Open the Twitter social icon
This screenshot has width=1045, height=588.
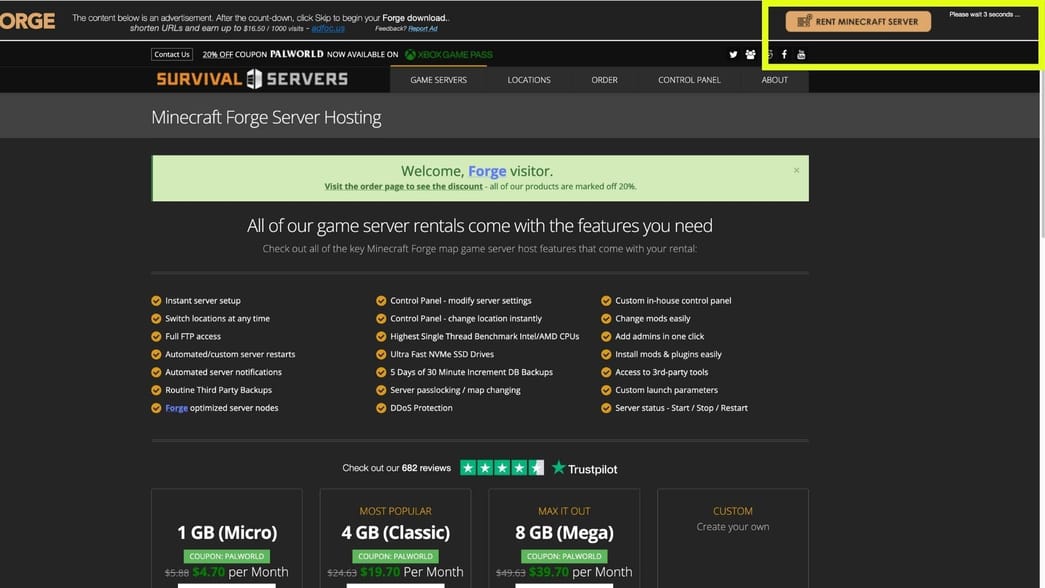coord(733,54)
